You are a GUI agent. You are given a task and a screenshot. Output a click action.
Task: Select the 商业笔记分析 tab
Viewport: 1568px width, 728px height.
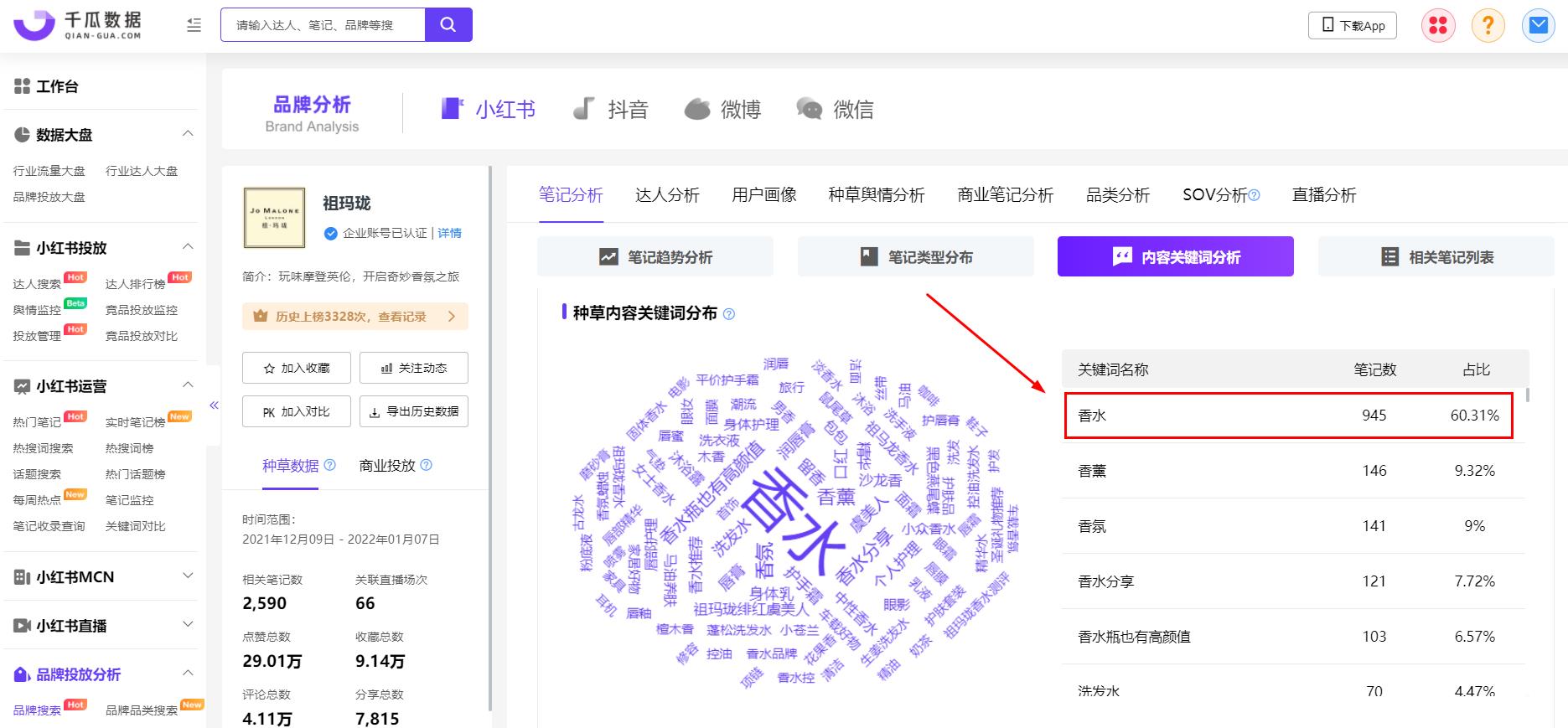coord(1006,194)
